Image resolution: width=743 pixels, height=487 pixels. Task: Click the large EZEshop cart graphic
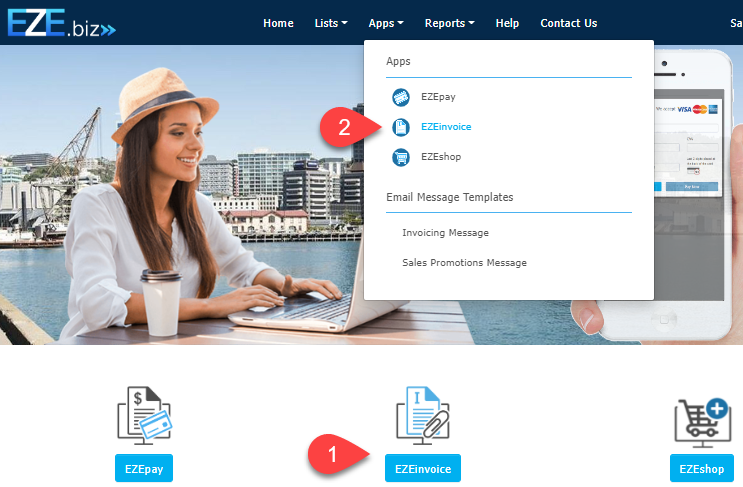(702, 416)
